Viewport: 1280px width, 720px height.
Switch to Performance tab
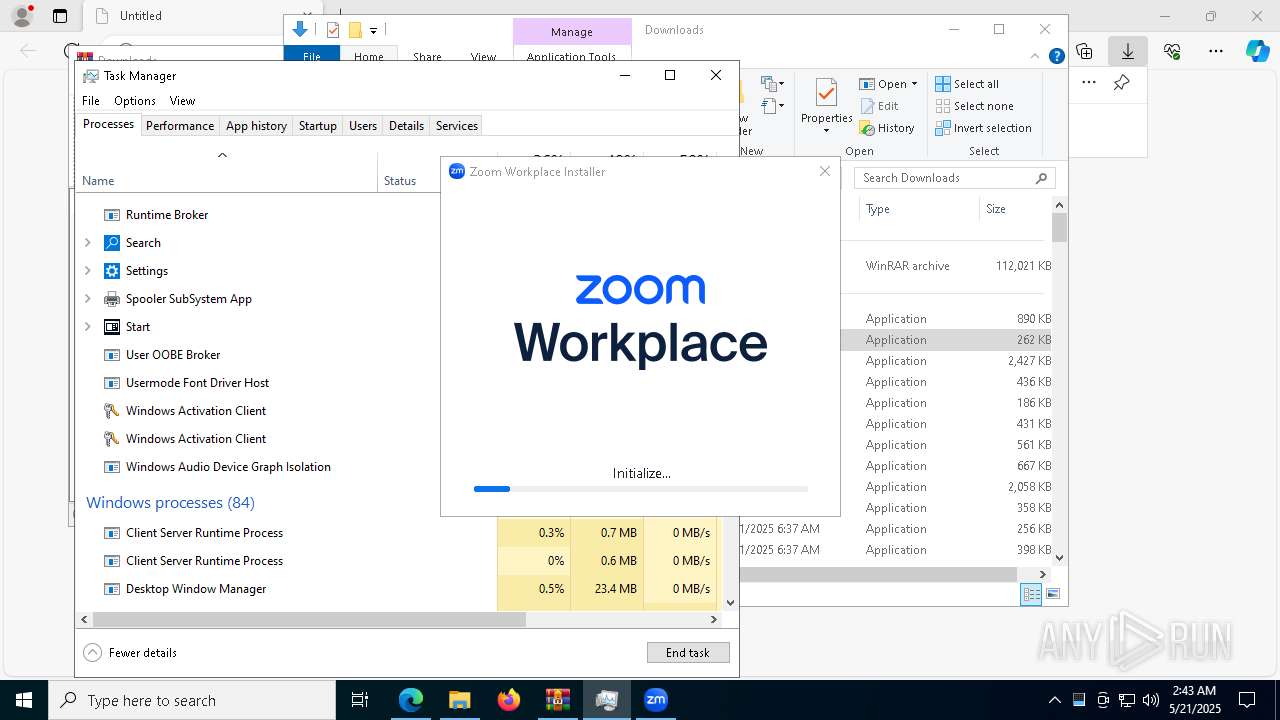point(180,126)
